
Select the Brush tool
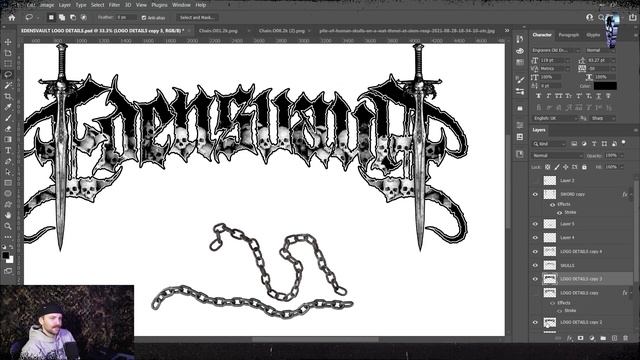coord(8,118)
